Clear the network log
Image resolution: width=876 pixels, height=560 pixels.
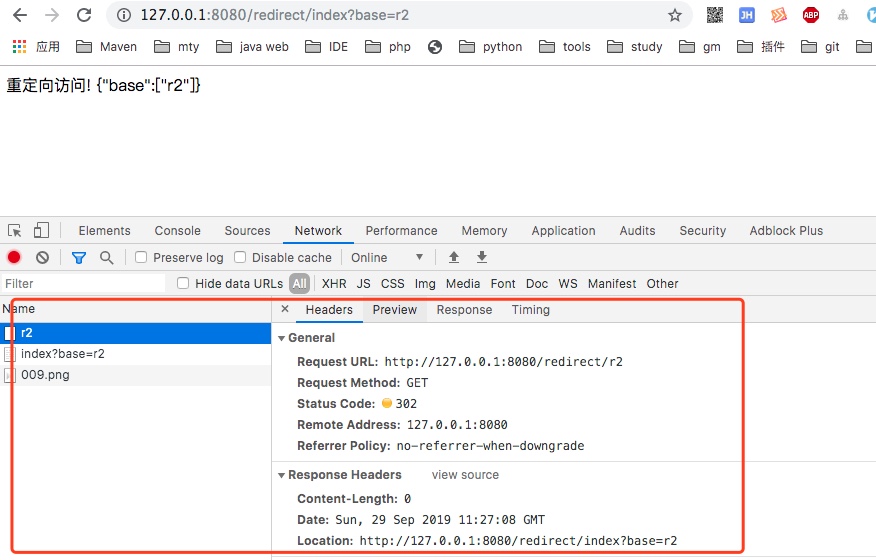point(42,257)
